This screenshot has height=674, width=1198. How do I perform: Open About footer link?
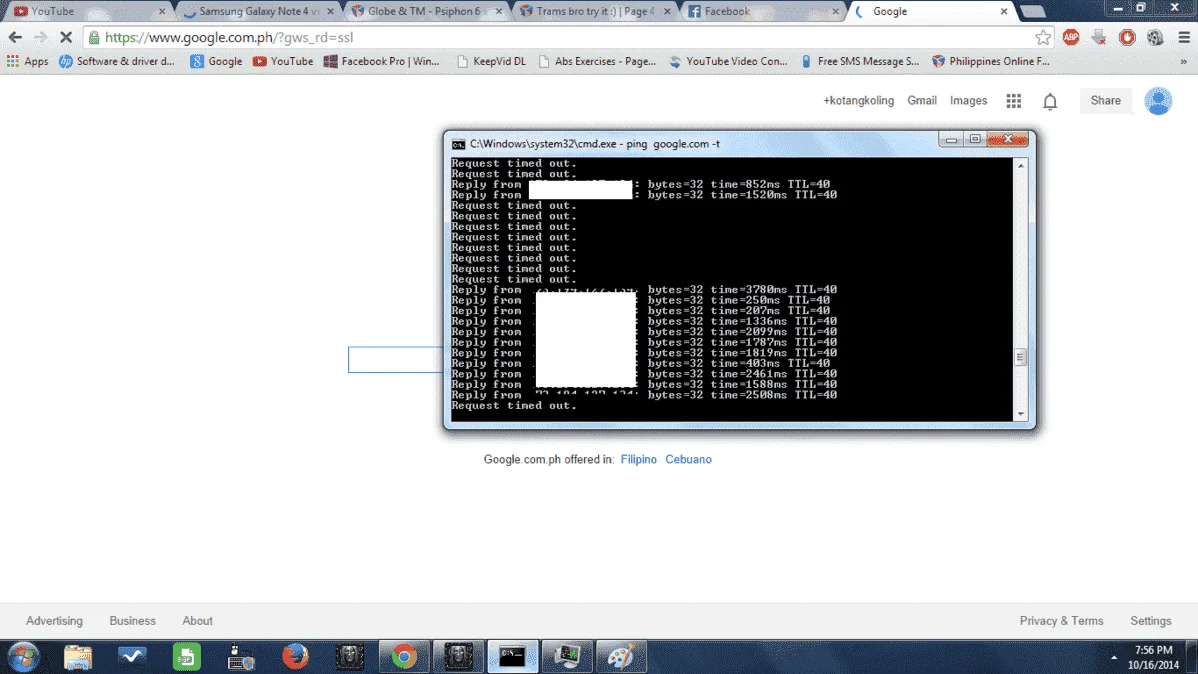(197, 621)
